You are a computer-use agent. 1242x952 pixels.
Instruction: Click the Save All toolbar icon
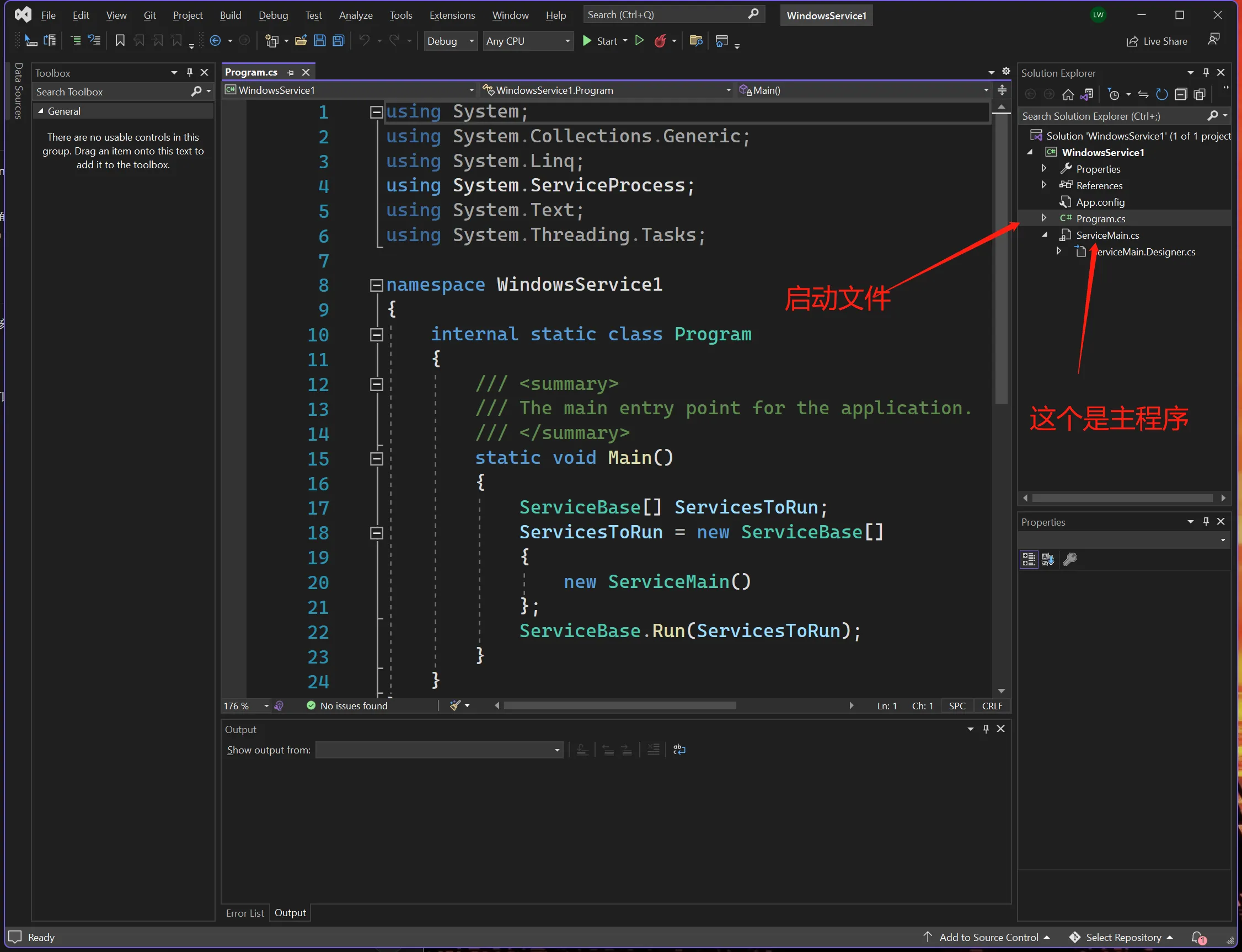click(x=338, y=41)
